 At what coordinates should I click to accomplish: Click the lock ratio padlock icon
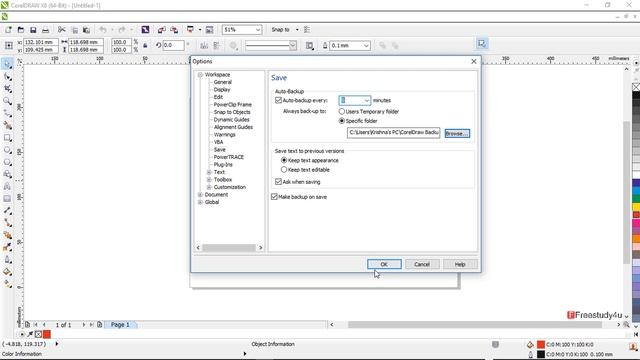pos(145,46)
